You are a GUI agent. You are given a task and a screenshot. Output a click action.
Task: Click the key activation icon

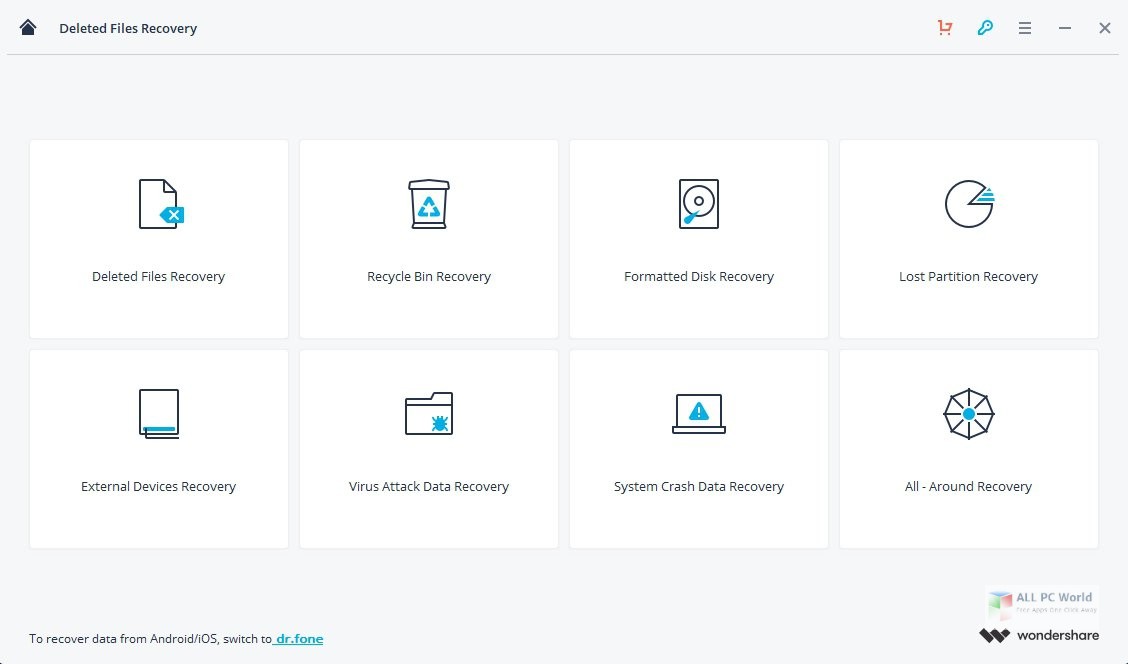985,27
